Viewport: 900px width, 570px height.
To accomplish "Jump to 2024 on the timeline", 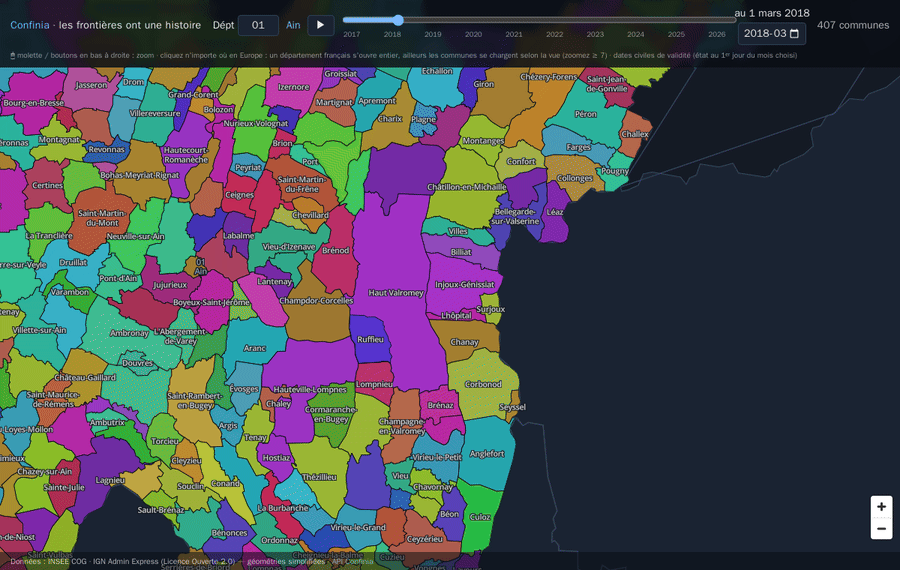I will pos(635,34).
